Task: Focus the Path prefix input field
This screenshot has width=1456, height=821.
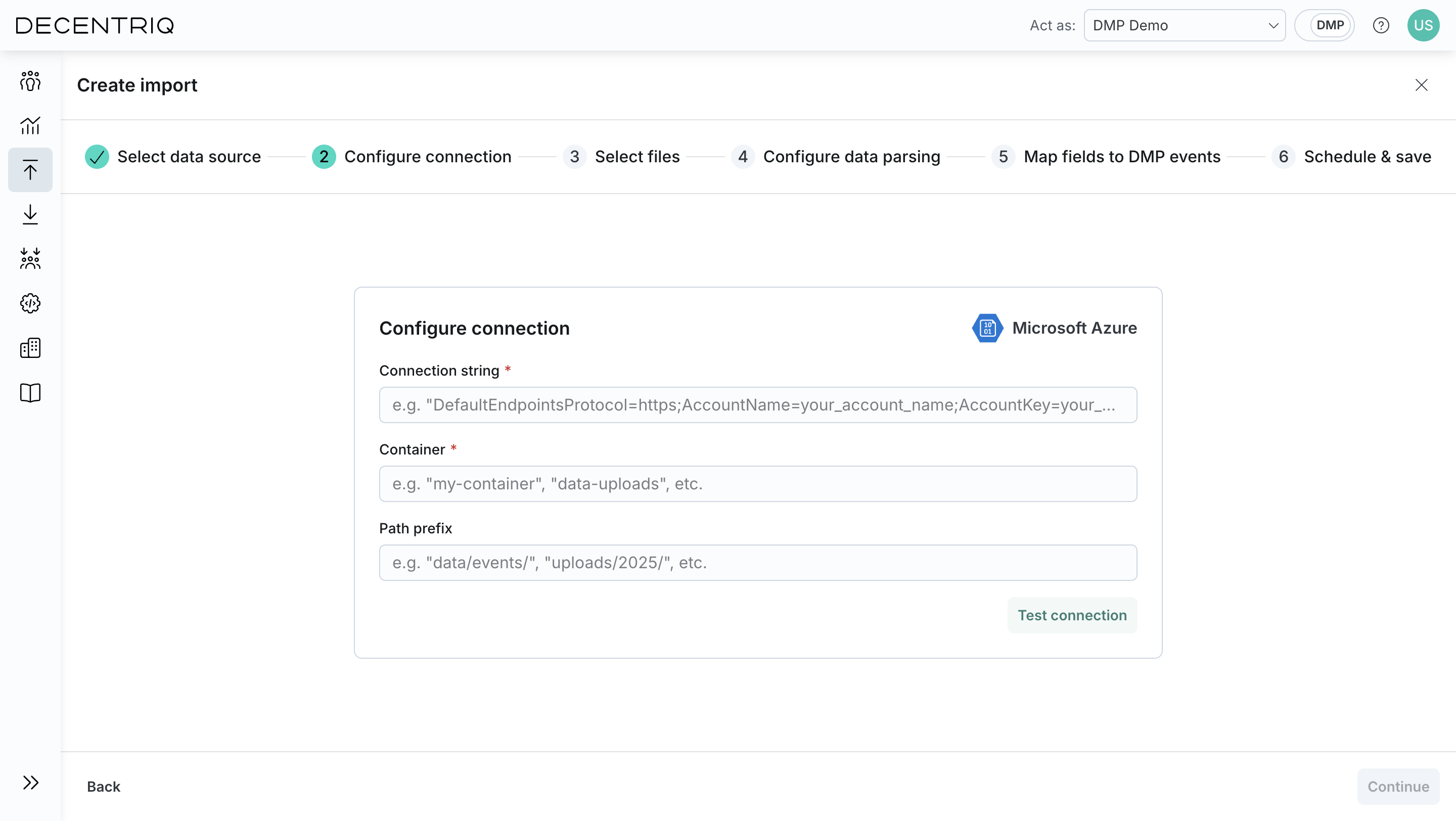Action: (x=758, y=563)
